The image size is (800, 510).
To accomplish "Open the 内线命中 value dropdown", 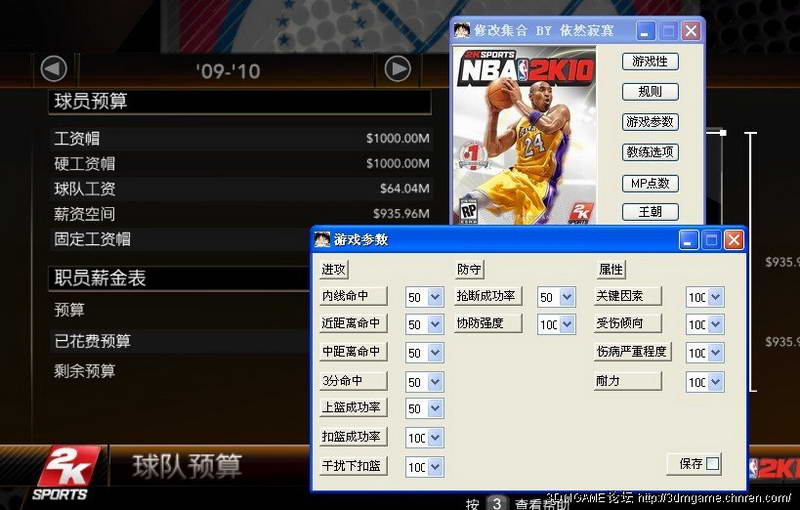I will click(435, 297).
